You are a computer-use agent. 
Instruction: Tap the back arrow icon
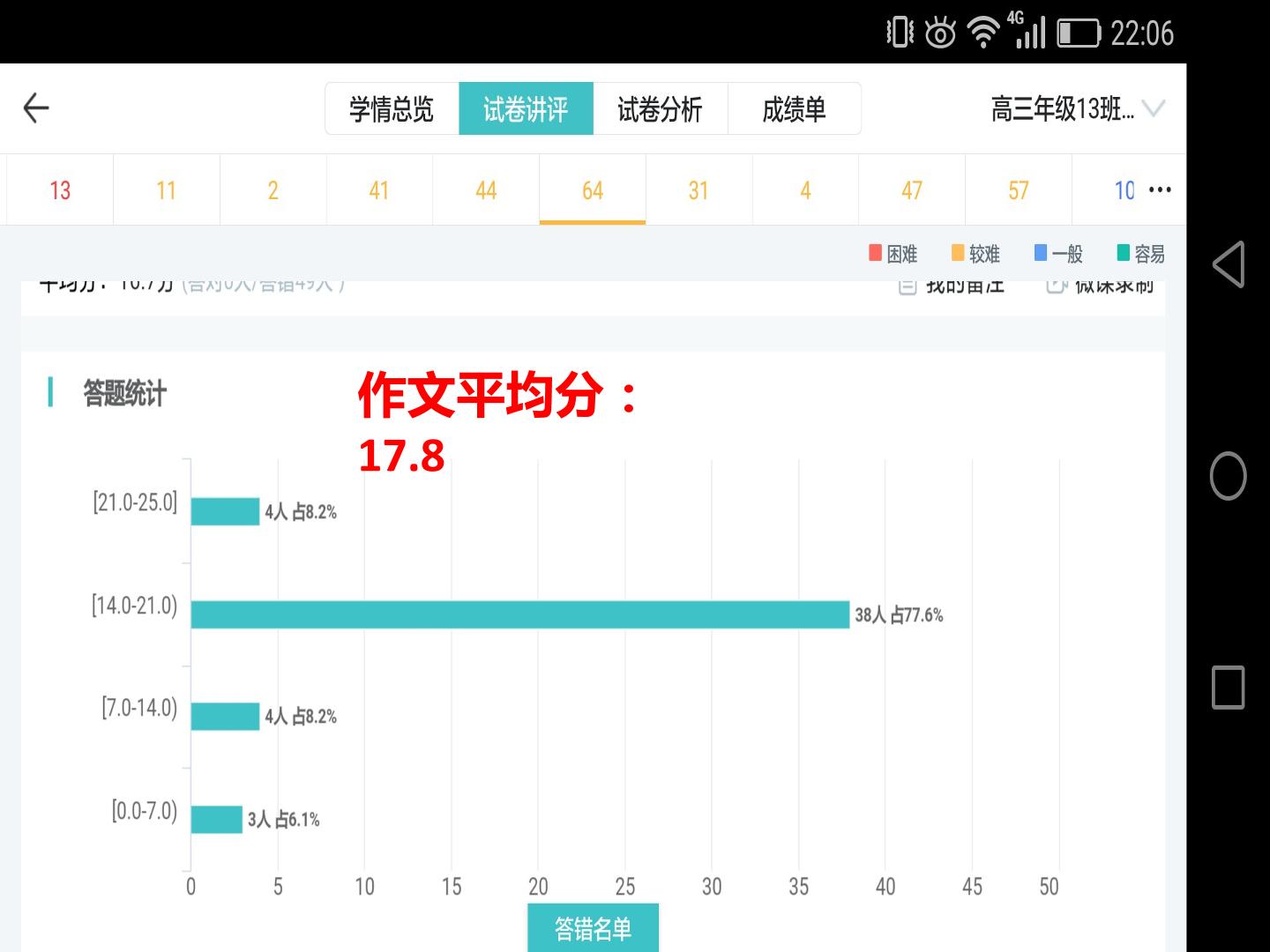click(x=35, y=108)
